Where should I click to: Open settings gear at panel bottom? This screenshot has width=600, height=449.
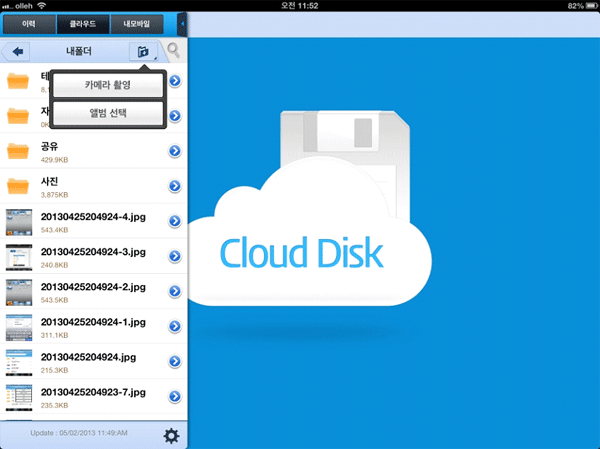coord(171,436)
